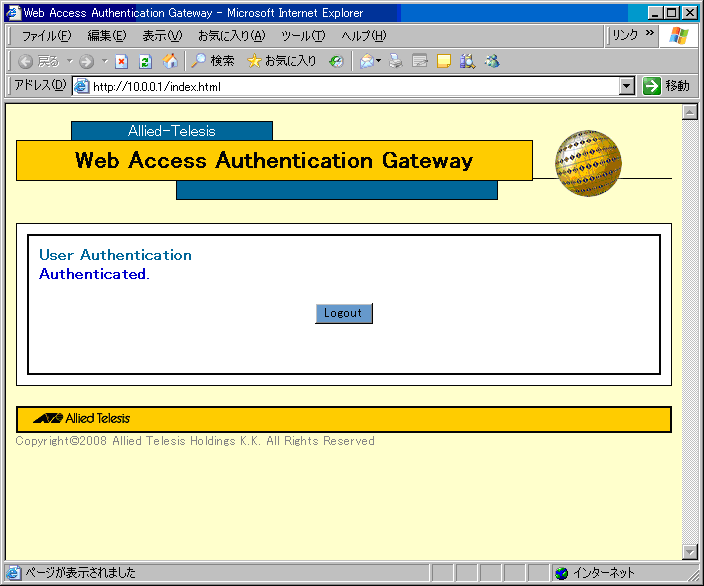Expand the Links (リンク) toolbar chevron
Image resolution: width=704 pixels, height=586 pixels.
click(649, 33)
